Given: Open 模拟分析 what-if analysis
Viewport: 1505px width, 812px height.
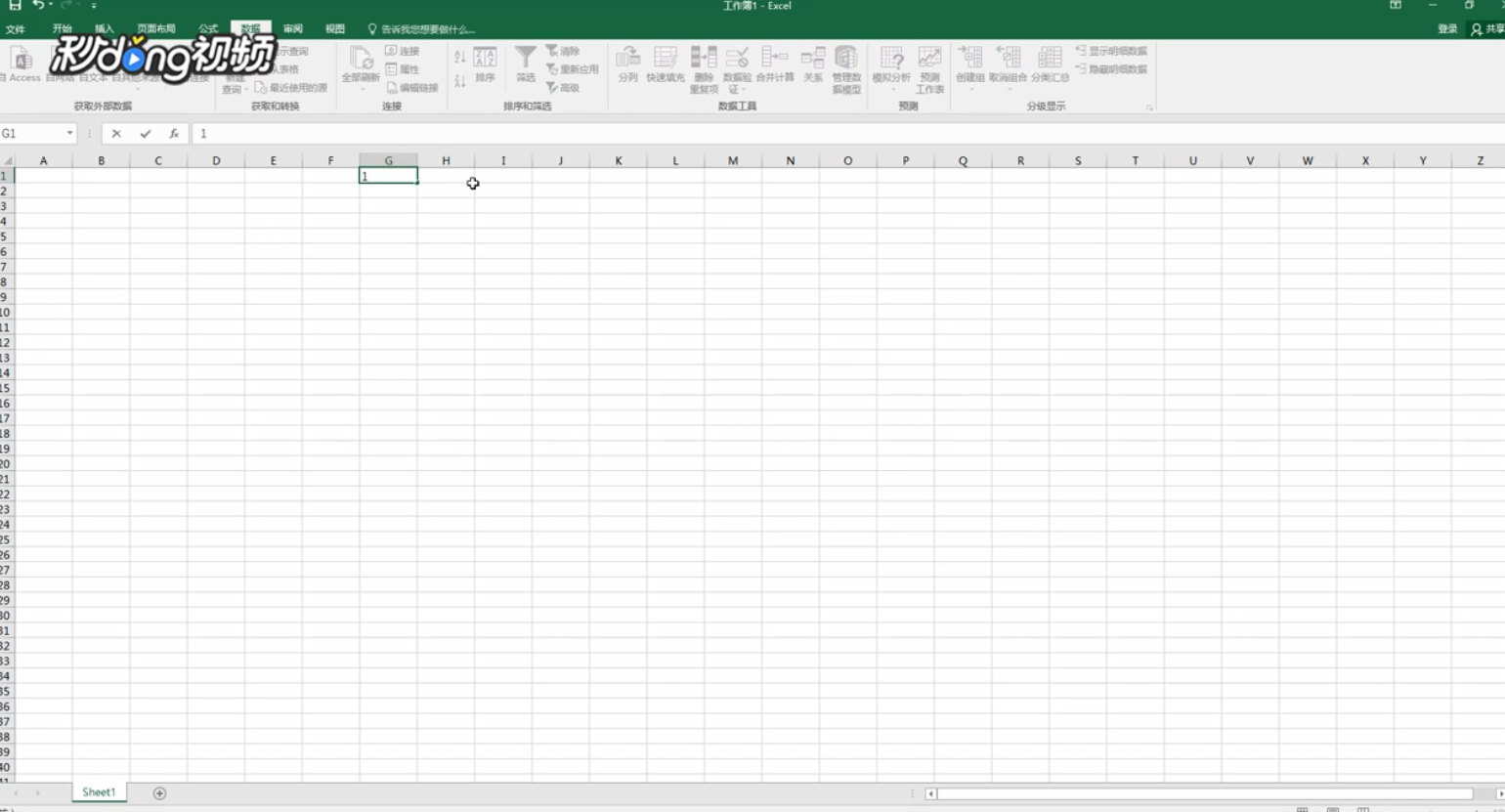Looking at the screenshot, I should 891,68.
